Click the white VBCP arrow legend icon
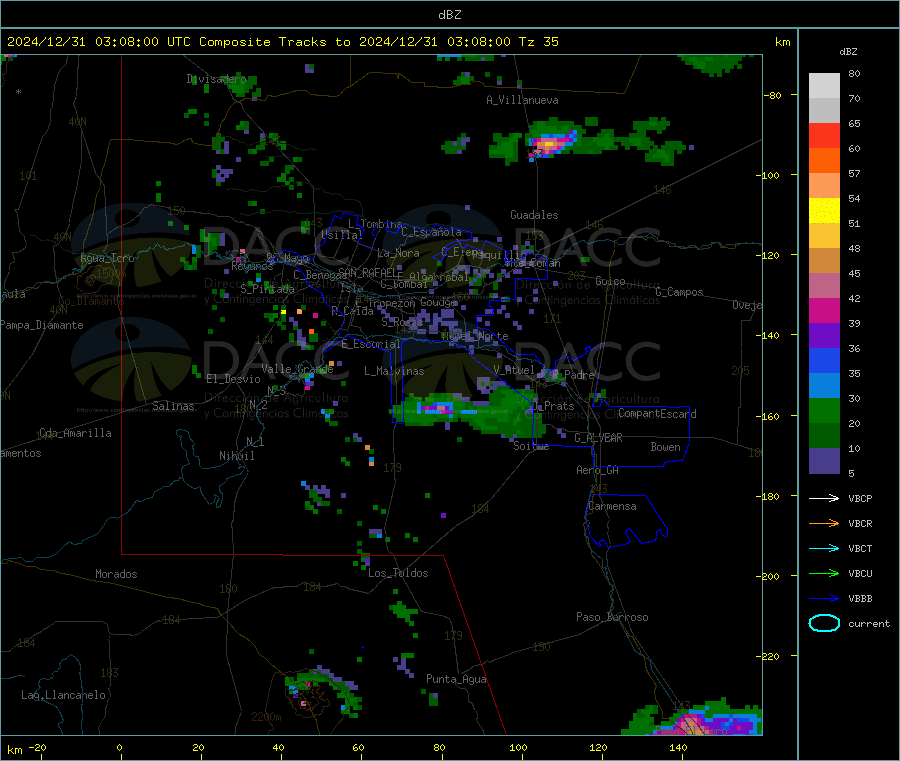This screenshot has width=900, height=761. click(824, 498)
